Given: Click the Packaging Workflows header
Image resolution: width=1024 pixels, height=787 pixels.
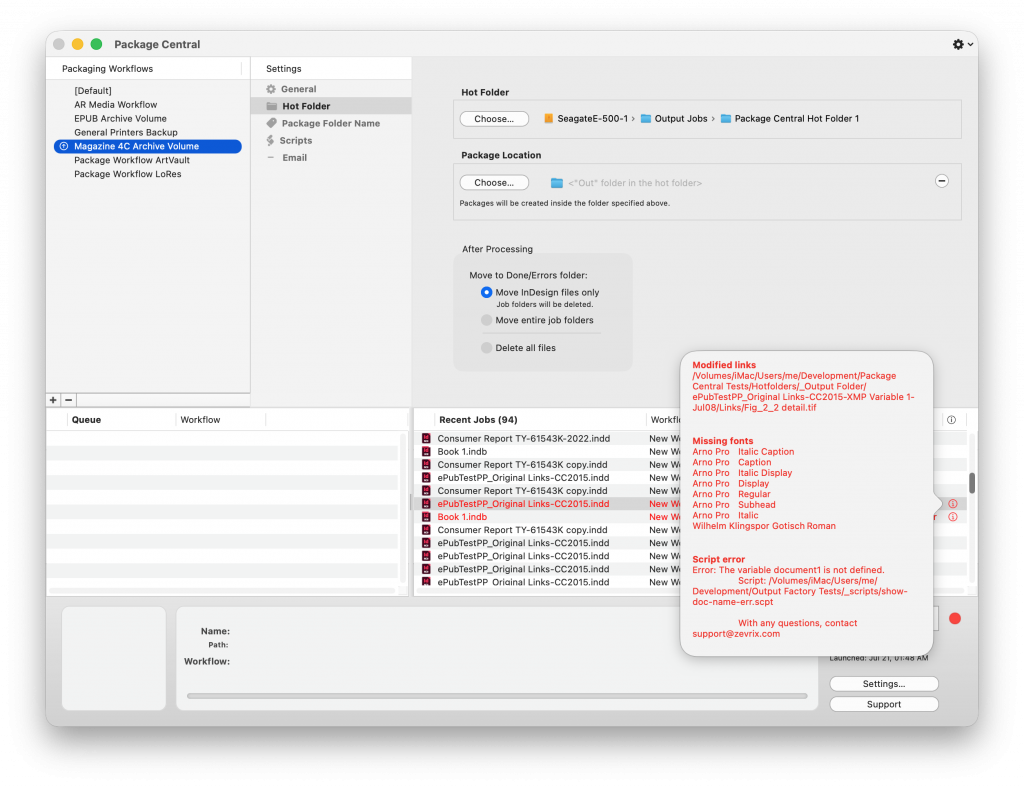Looking at the screenshot, I should tap(107, 69).
